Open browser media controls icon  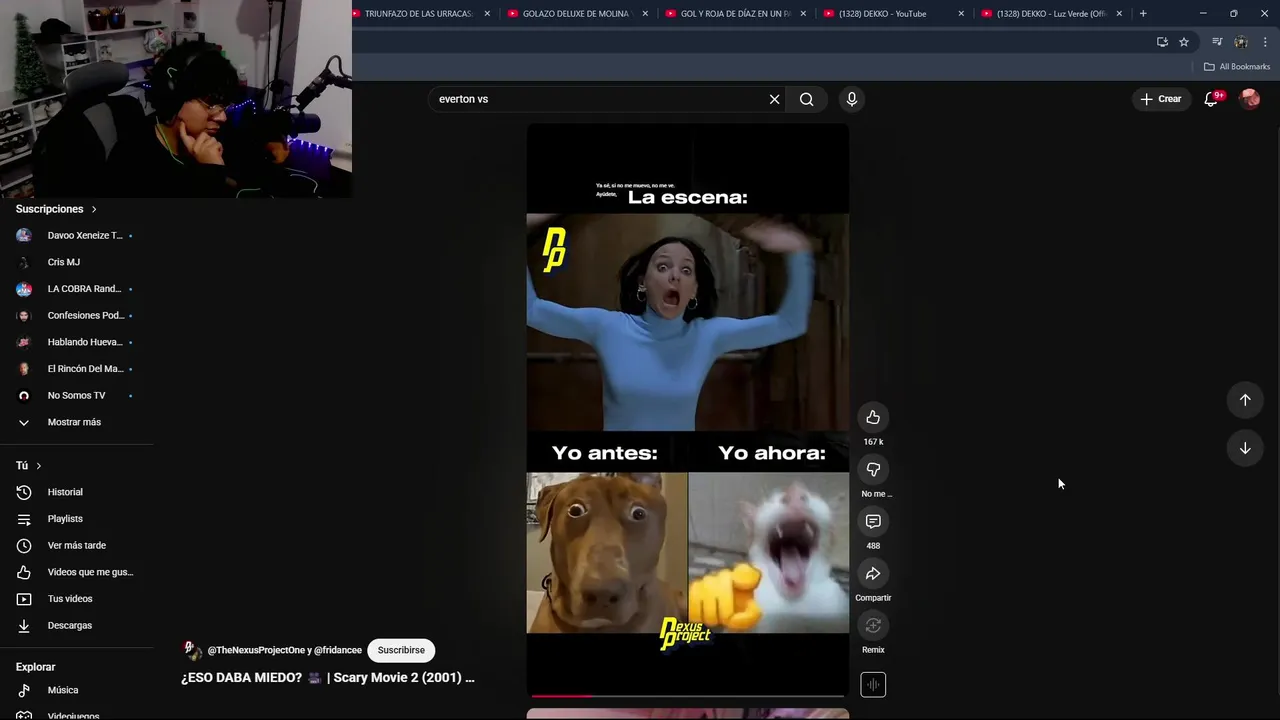(x=1217, y=42)
